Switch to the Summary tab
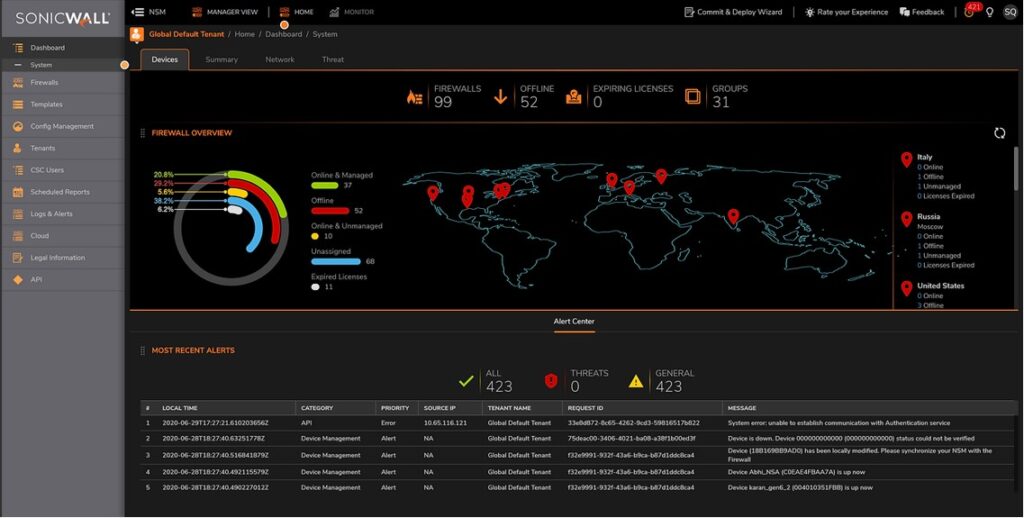 [221, 59]
